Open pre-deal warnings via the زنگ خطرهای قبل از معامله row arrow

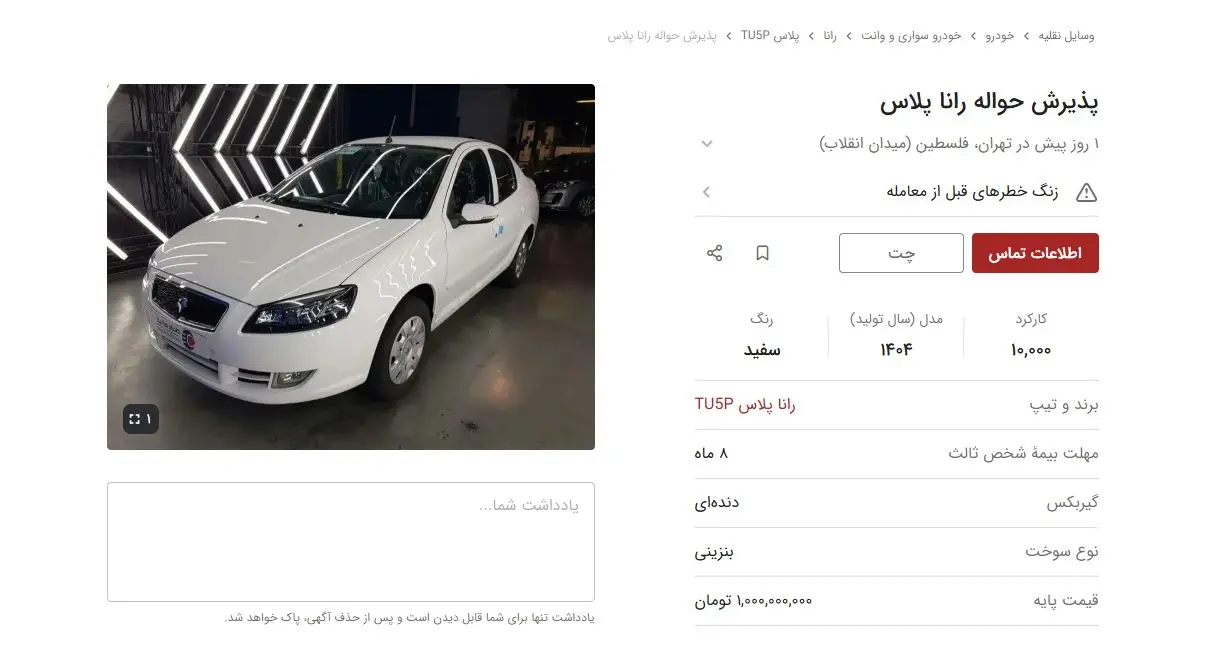click(x=706, y=192)
